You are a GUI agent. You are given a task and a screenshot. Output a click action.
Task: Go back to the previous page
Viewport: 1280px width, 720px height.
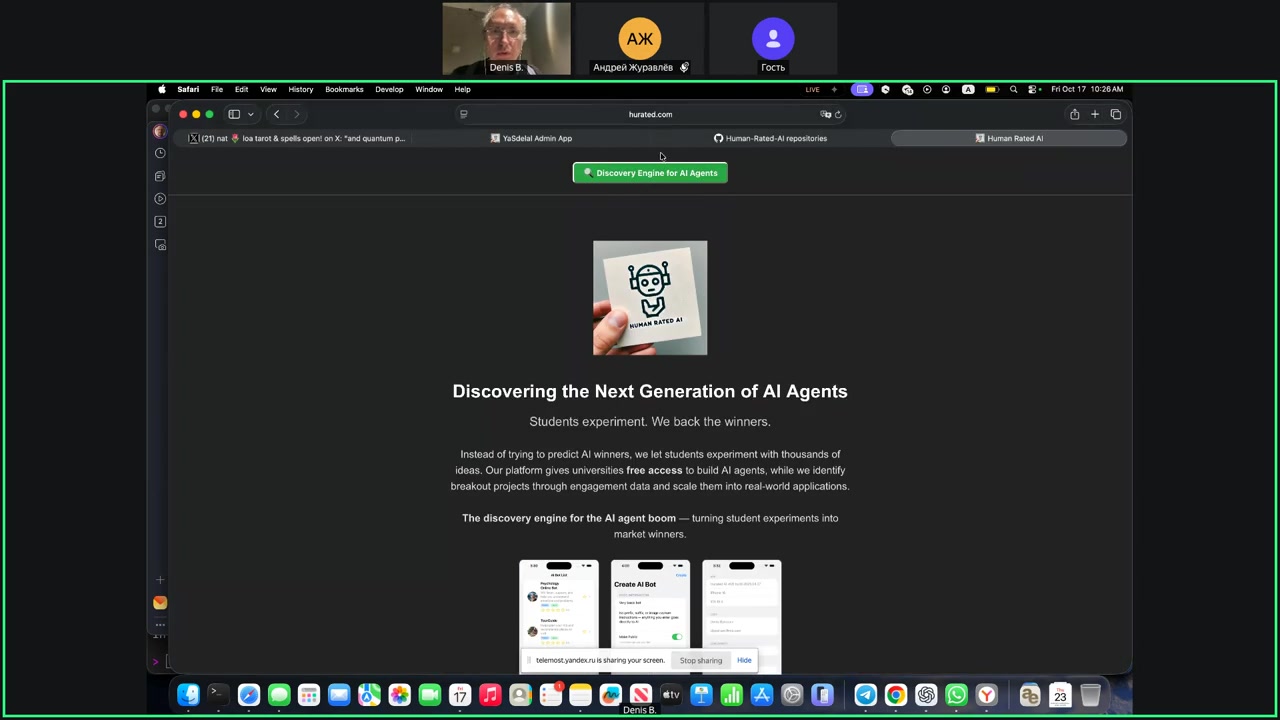coord(277,114)
